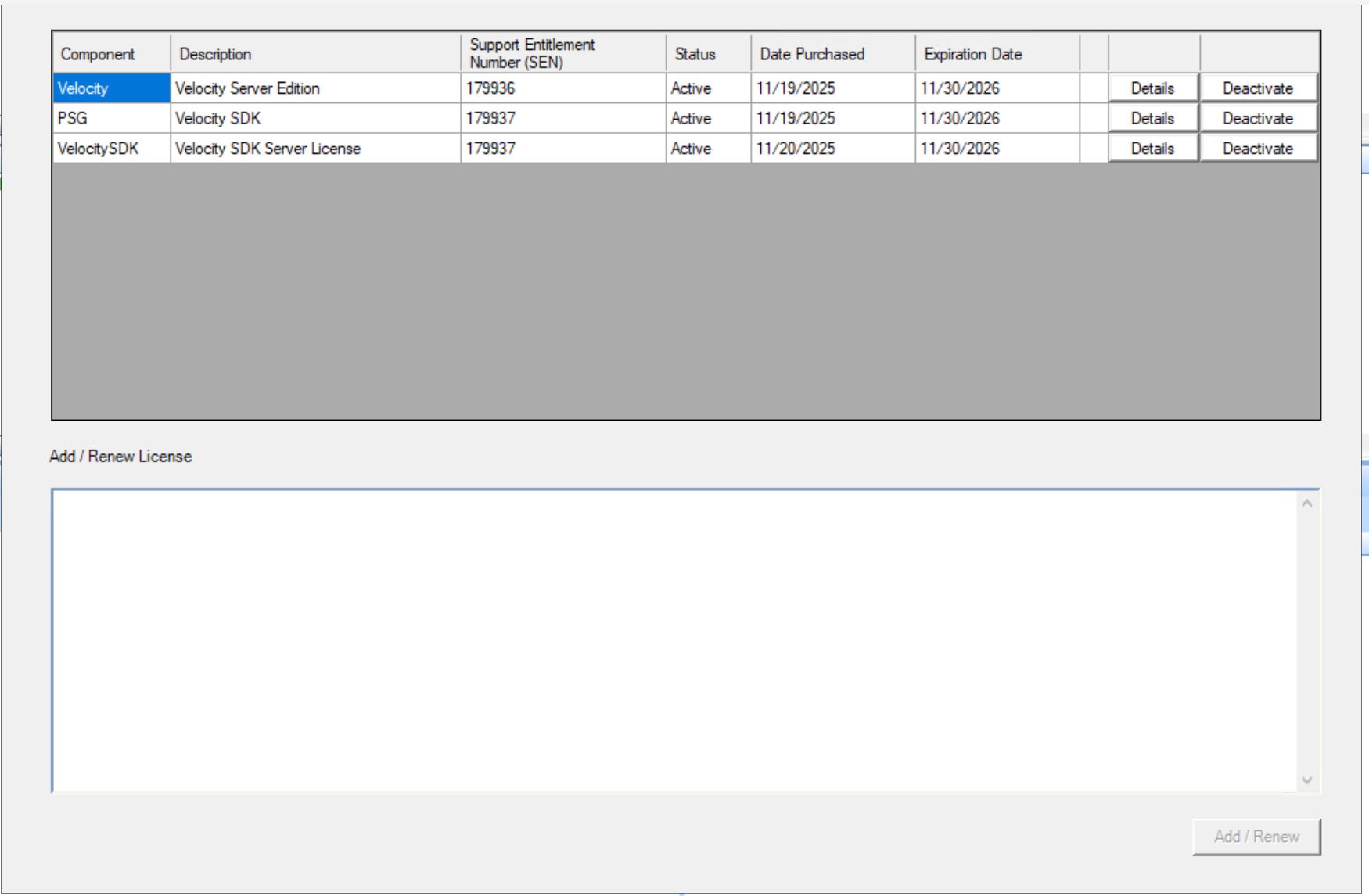The height and width of the screenshot is (896, 1369).
Task: Deactivate the Velocity Server Edition license
Action: (1258, 88)
